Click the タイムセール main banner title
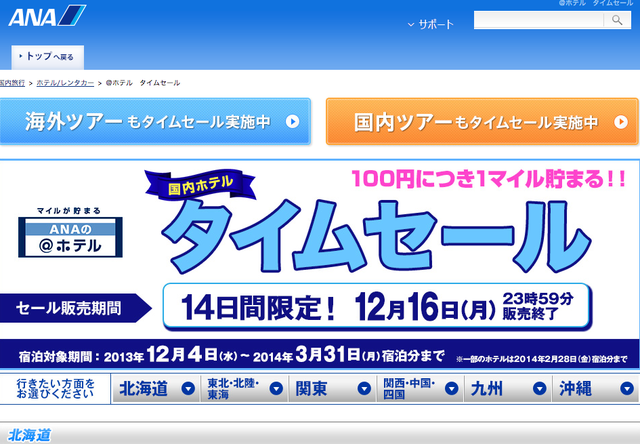The image size is (640, 444). click(x=376, y=237)
